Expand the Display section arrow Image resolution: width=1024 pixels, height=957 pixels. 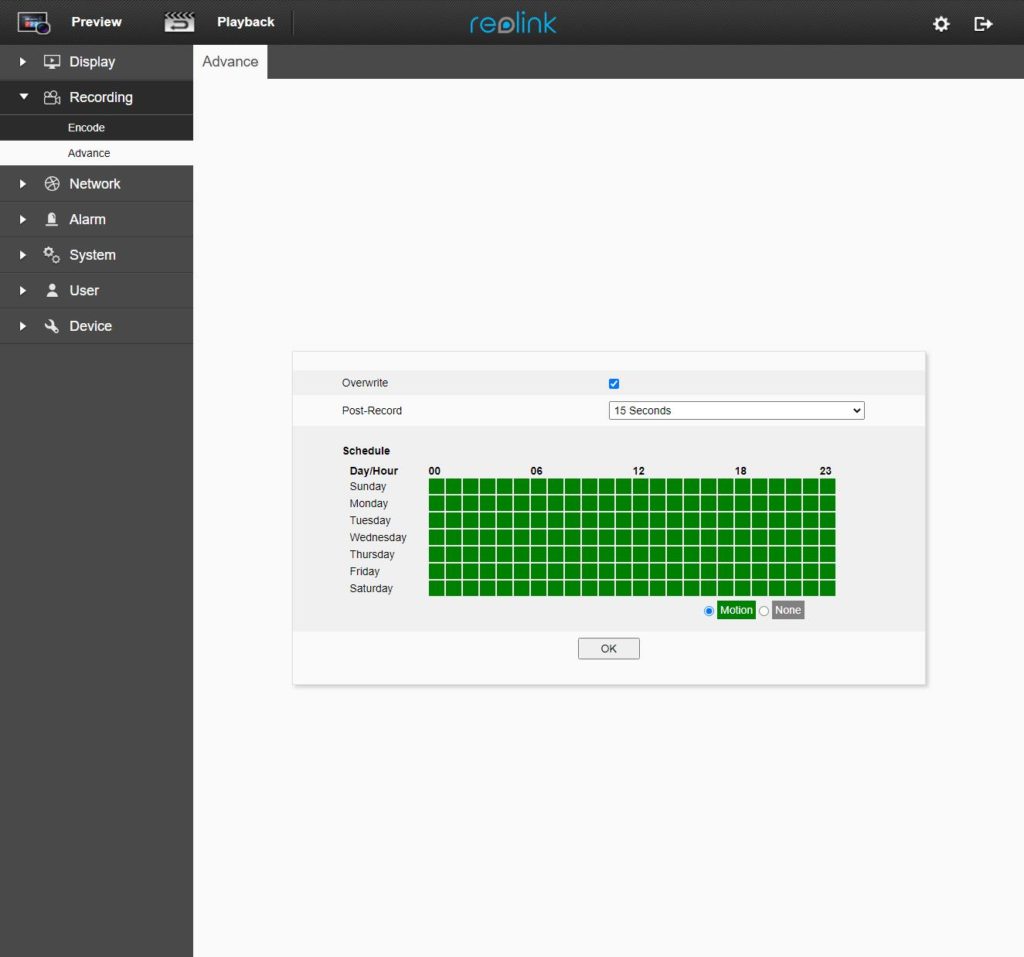(x=23, y=62)
